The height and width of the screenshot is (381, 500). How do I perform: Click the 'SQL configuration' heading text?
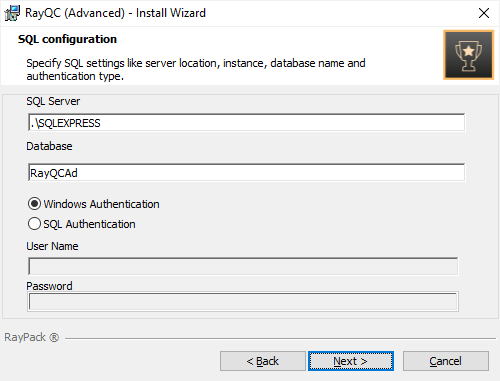click(x=67, y=39)
